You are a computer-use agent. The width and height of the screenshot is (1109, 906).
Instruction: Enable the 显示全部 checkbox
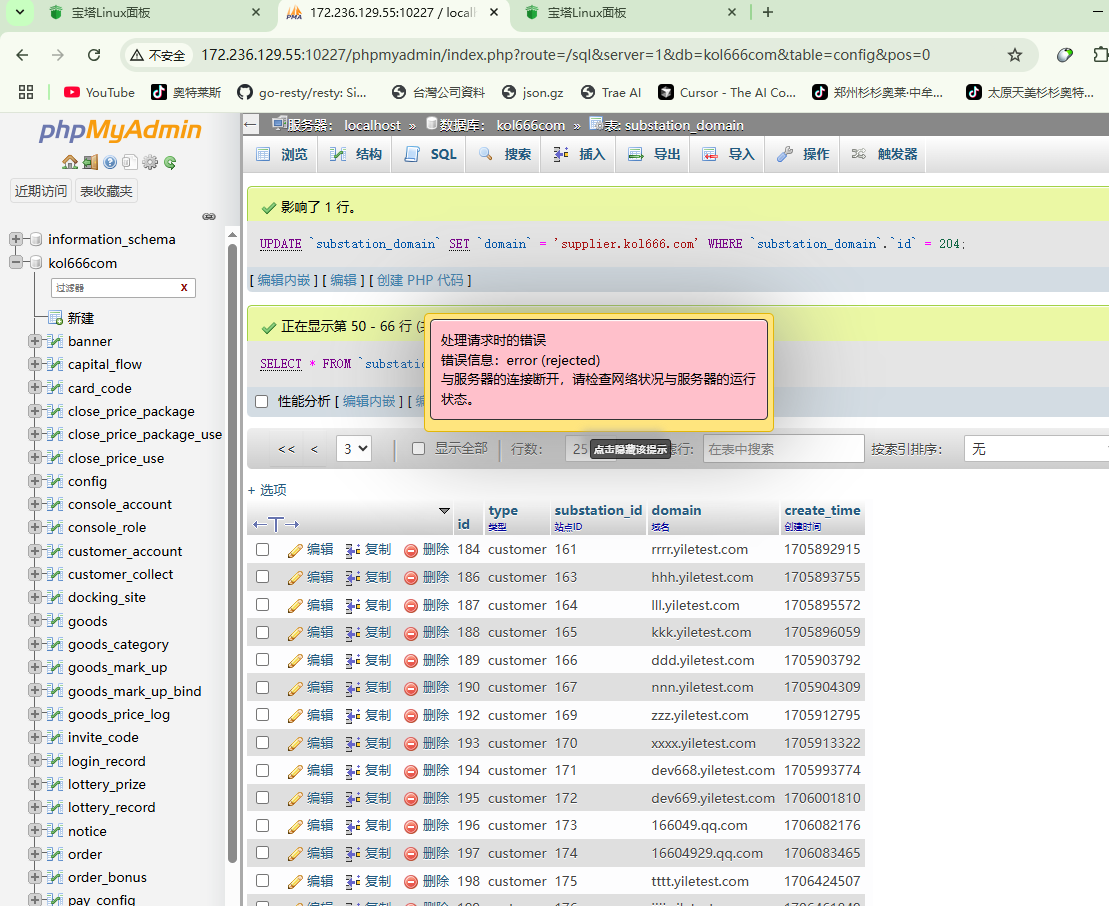419,449
